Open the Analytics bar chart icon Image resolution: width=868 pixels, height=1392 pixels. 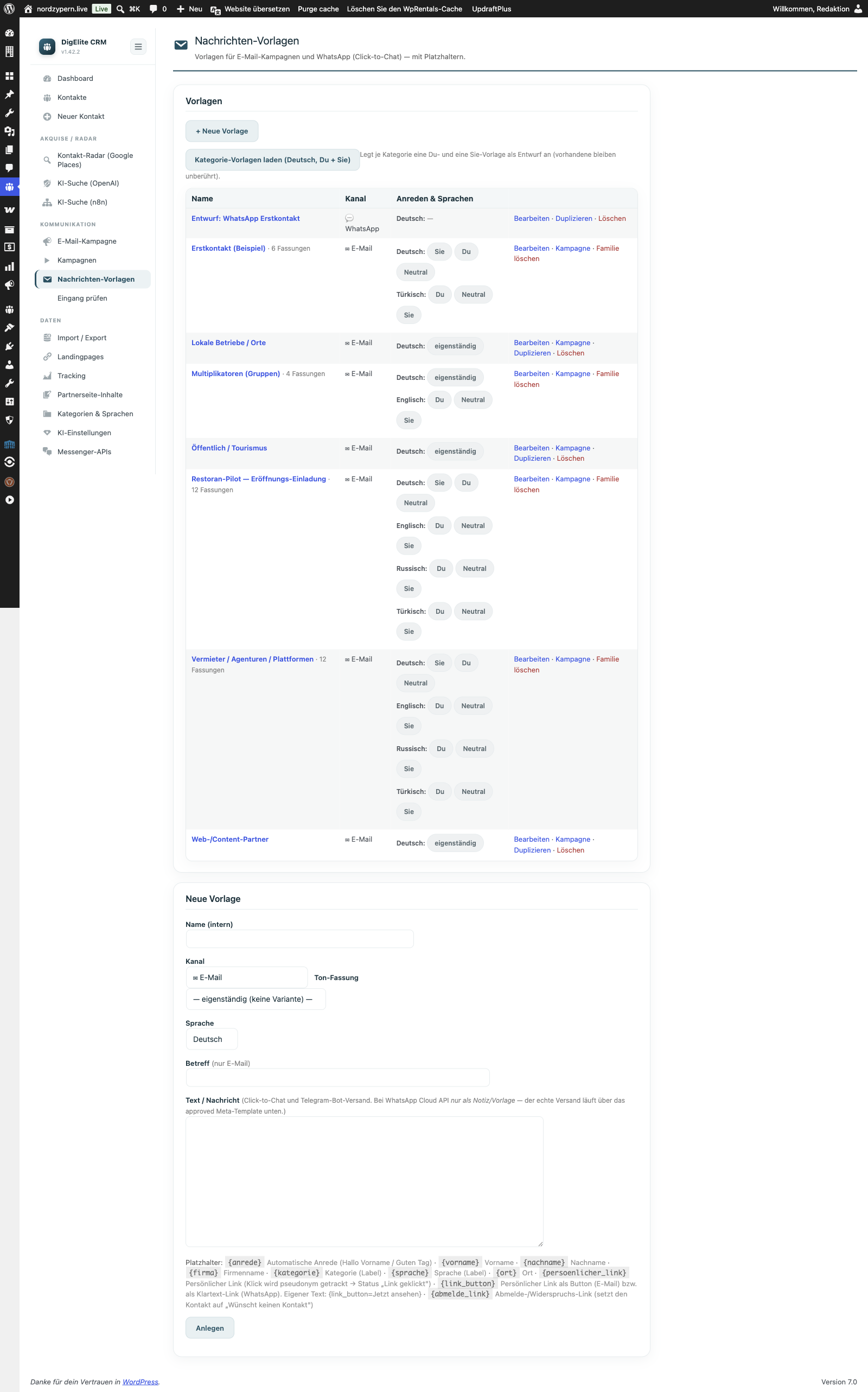click(x=9, y=266)
